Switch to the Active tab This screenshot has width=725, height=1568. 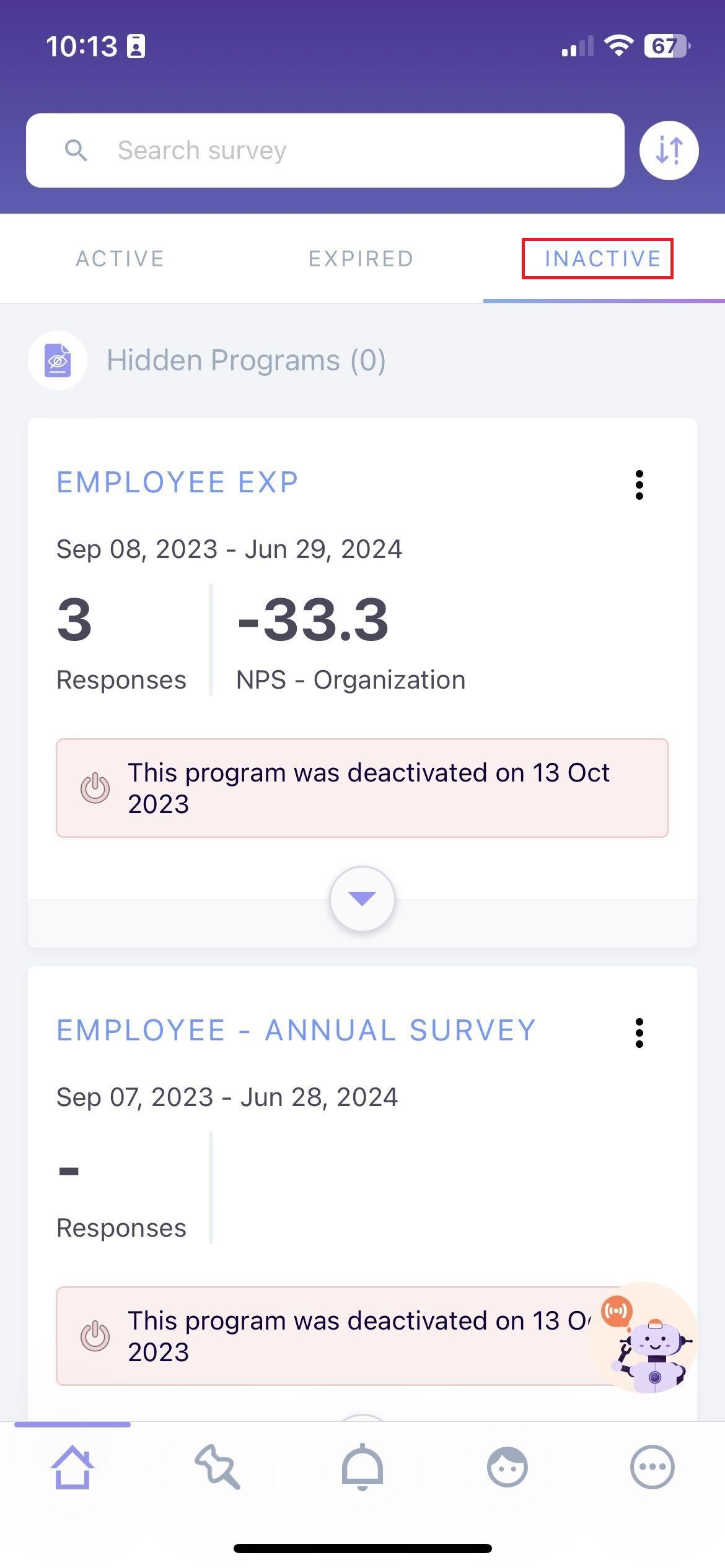coord(120,259)
